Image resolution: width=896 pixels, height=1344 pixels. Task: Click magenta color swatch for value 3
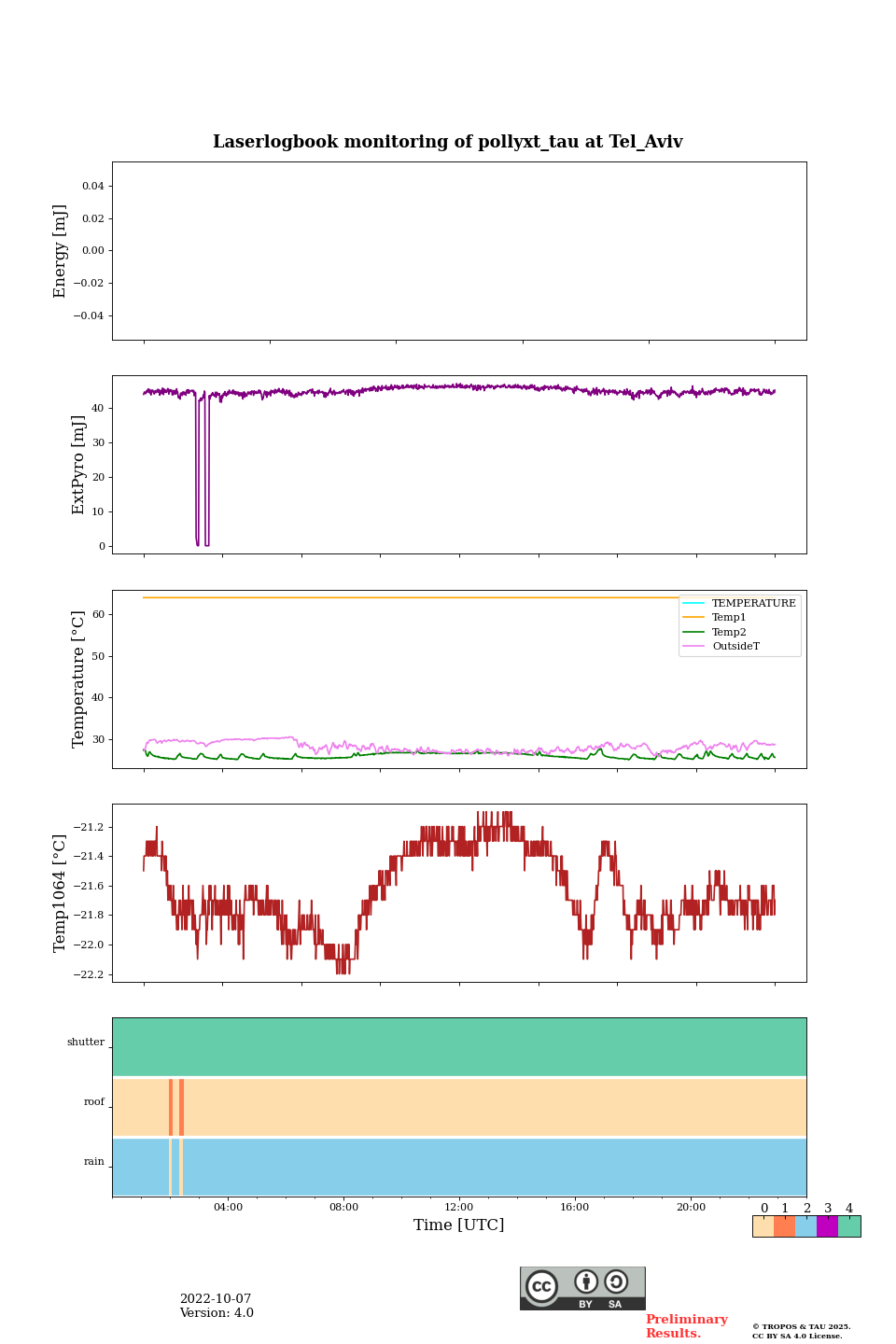click(828, 1226)
